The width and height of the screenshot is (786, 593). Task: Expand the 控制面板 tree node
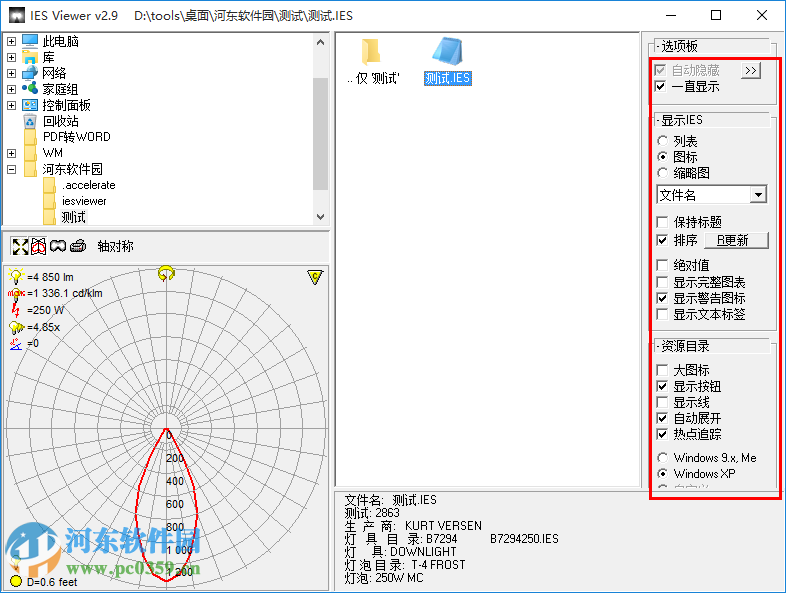tap(12, 105)
